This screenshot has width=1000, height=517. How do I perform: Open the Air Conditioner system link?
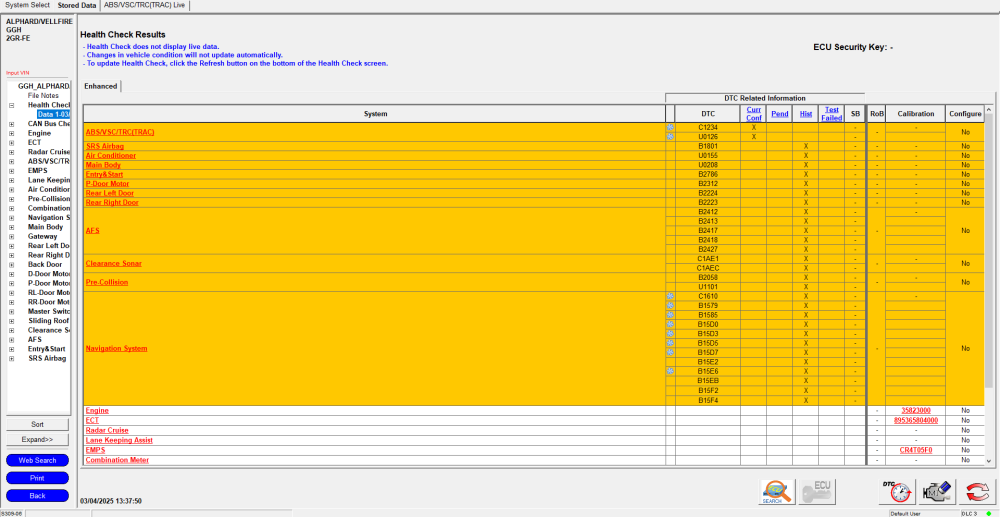[110, 156]
